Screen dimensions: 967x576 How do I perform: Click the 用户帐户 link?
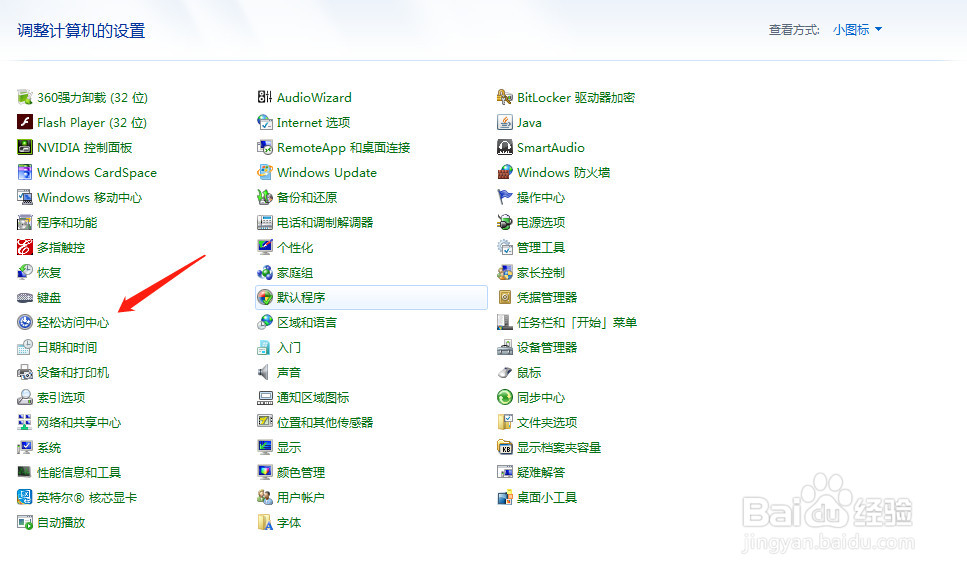(x=301, y=498)
